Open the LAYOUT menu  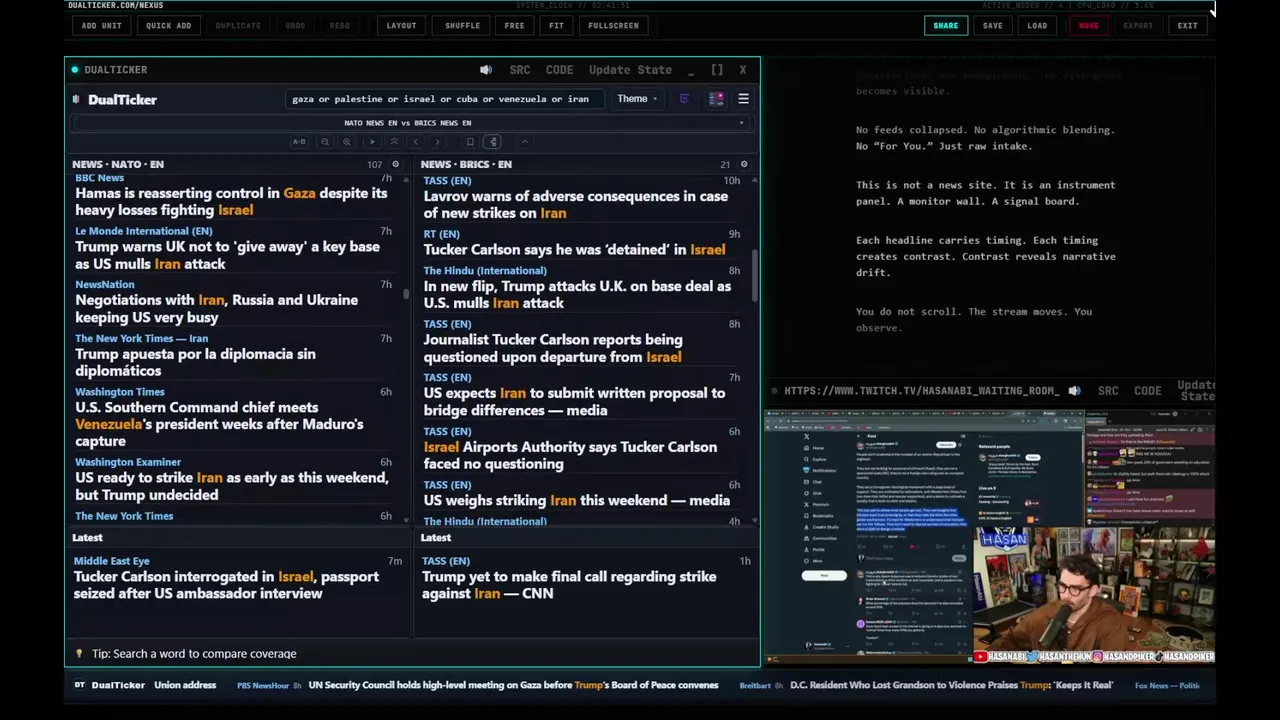tap(401, 25)
